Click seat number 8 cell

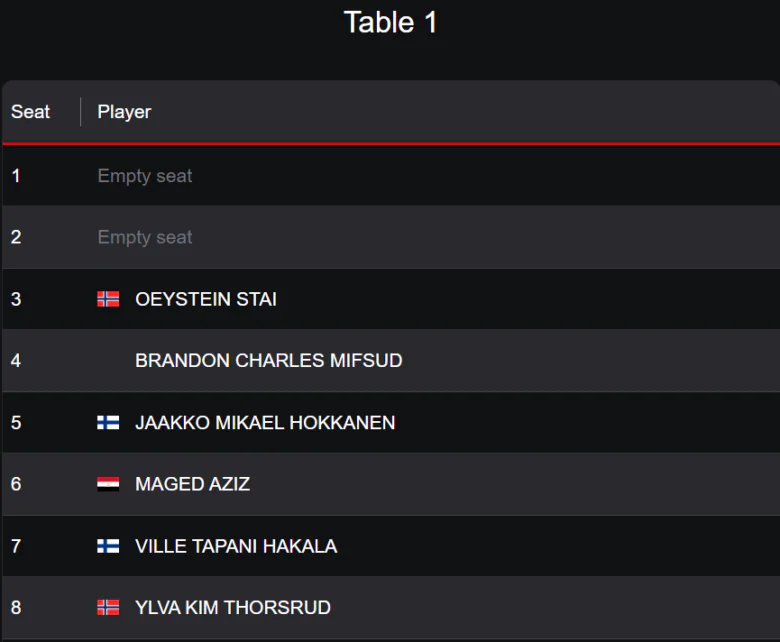click(16, 607)
